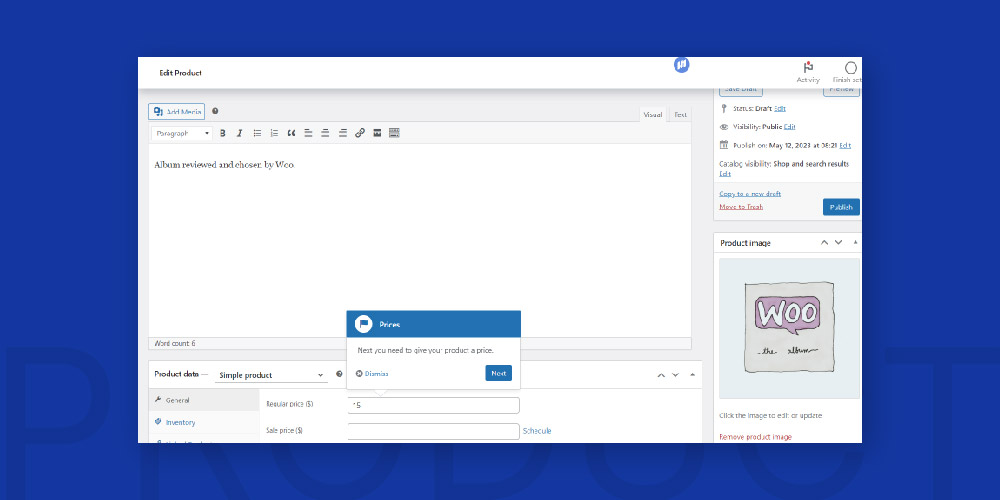Open the Paragraph format dropdown

click(x=182, y=133)
